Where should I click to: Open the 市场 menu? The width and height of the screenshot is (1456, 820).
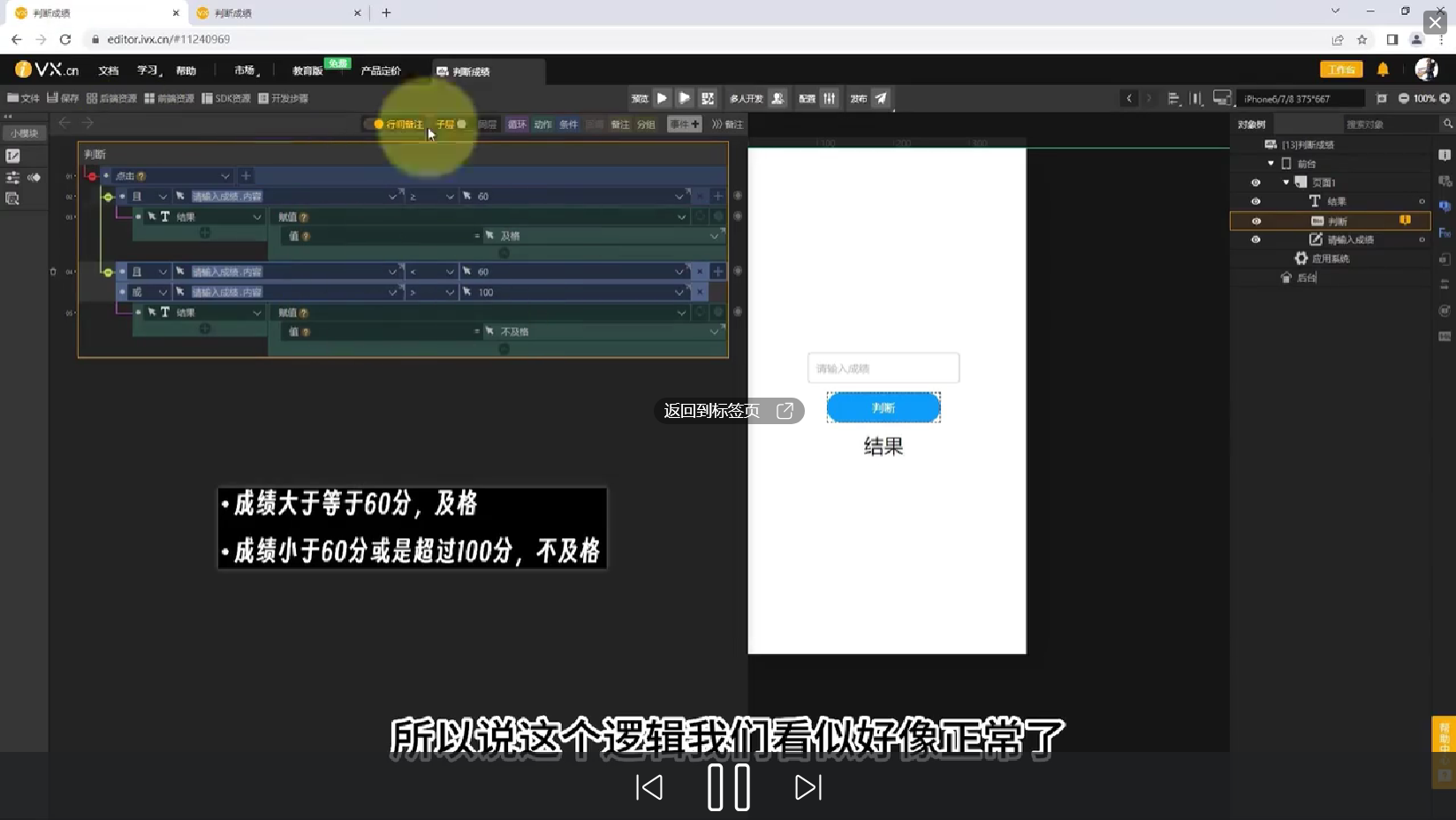(x=245, y=71)
